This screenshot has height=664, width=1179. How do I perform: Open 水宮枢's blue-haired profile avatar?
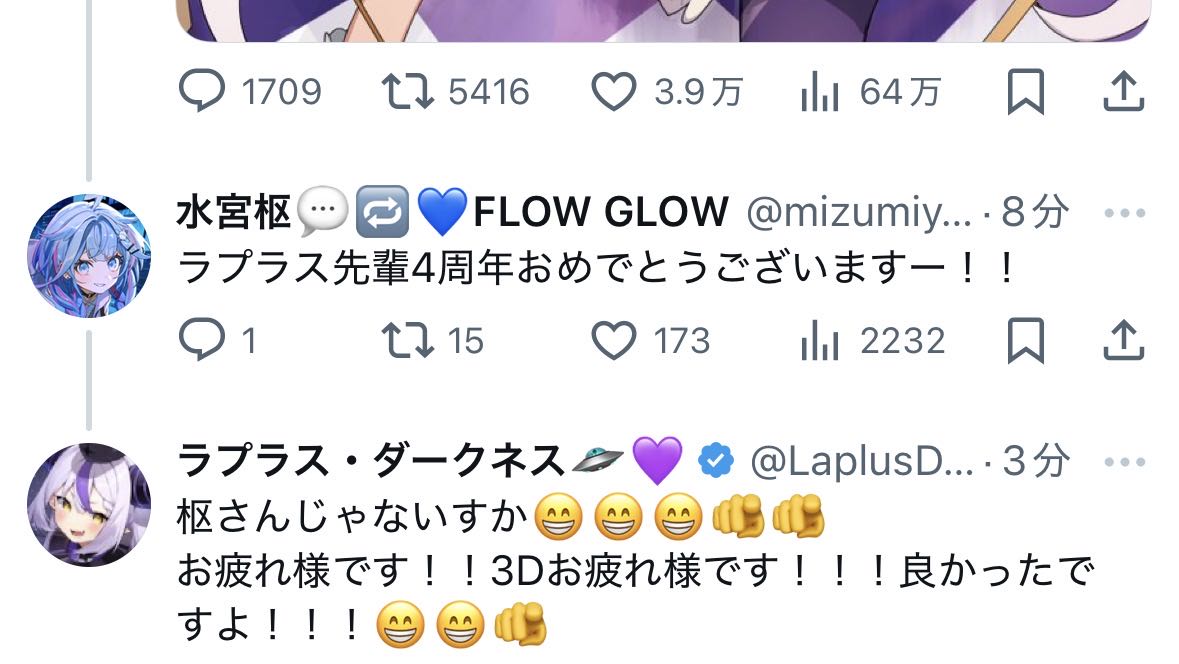[x=89, y=256]
